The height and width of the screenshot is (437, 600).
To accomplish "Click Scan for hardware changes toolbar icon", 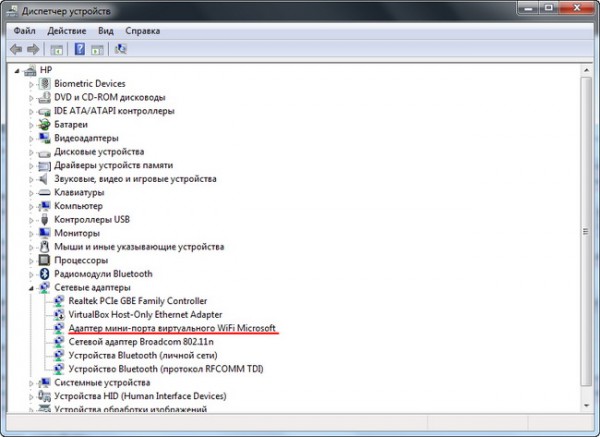I will [121, 48].
